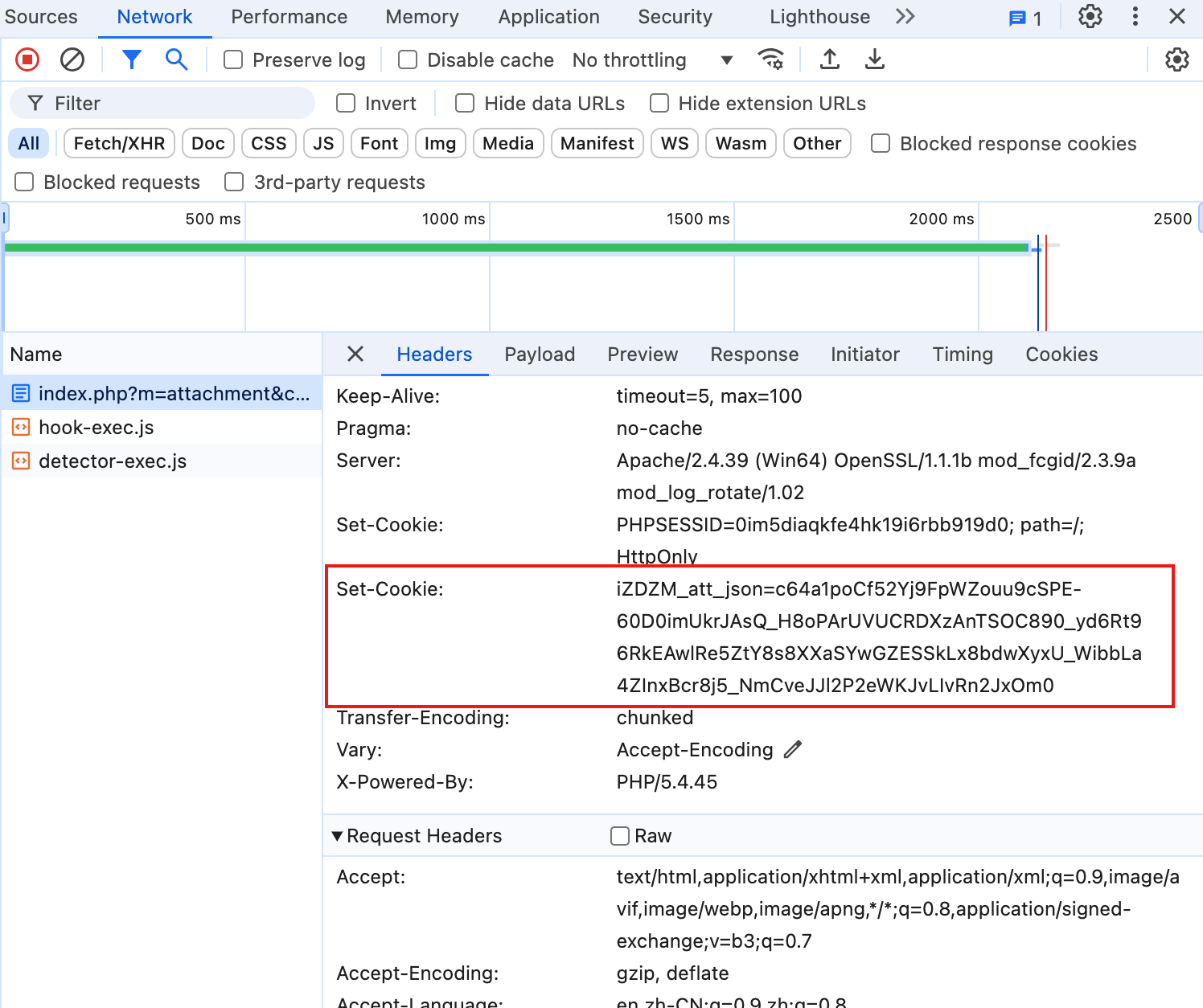
Task: Enable Preserve log
Action: coord(233,59)
